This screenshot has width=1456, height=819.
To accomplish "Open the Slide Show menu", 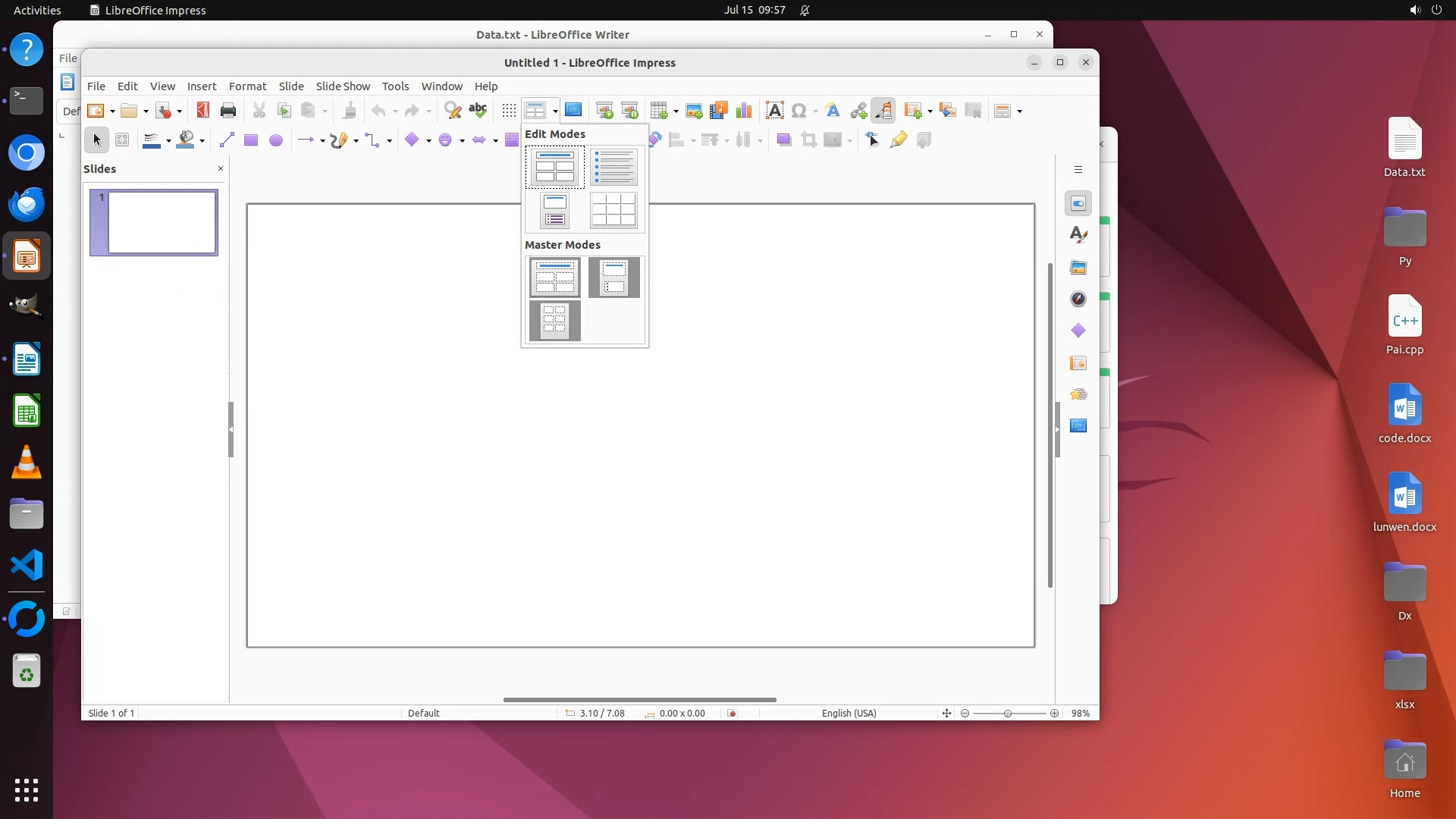I will (x=343, y=86).
